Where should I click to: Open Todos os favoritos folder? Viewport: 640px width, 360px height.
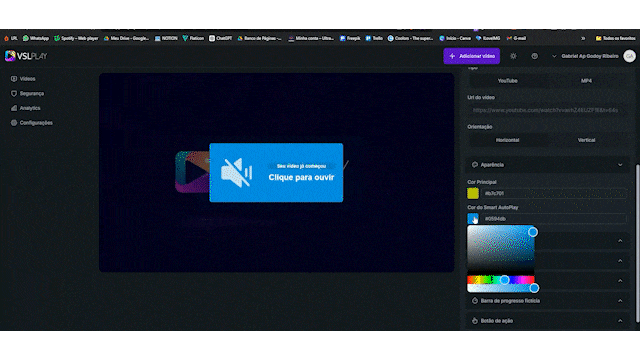tap(616, 38)
